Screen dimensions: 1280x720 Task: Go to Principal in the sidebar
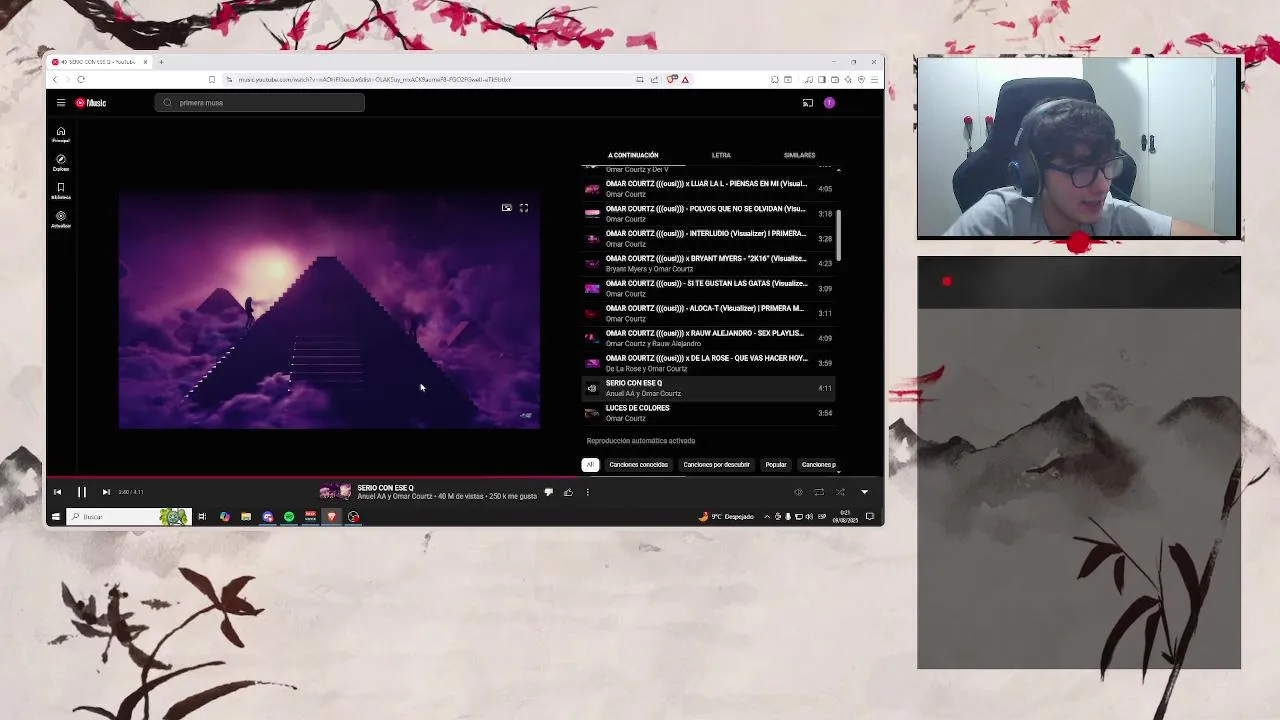point(61,135)
